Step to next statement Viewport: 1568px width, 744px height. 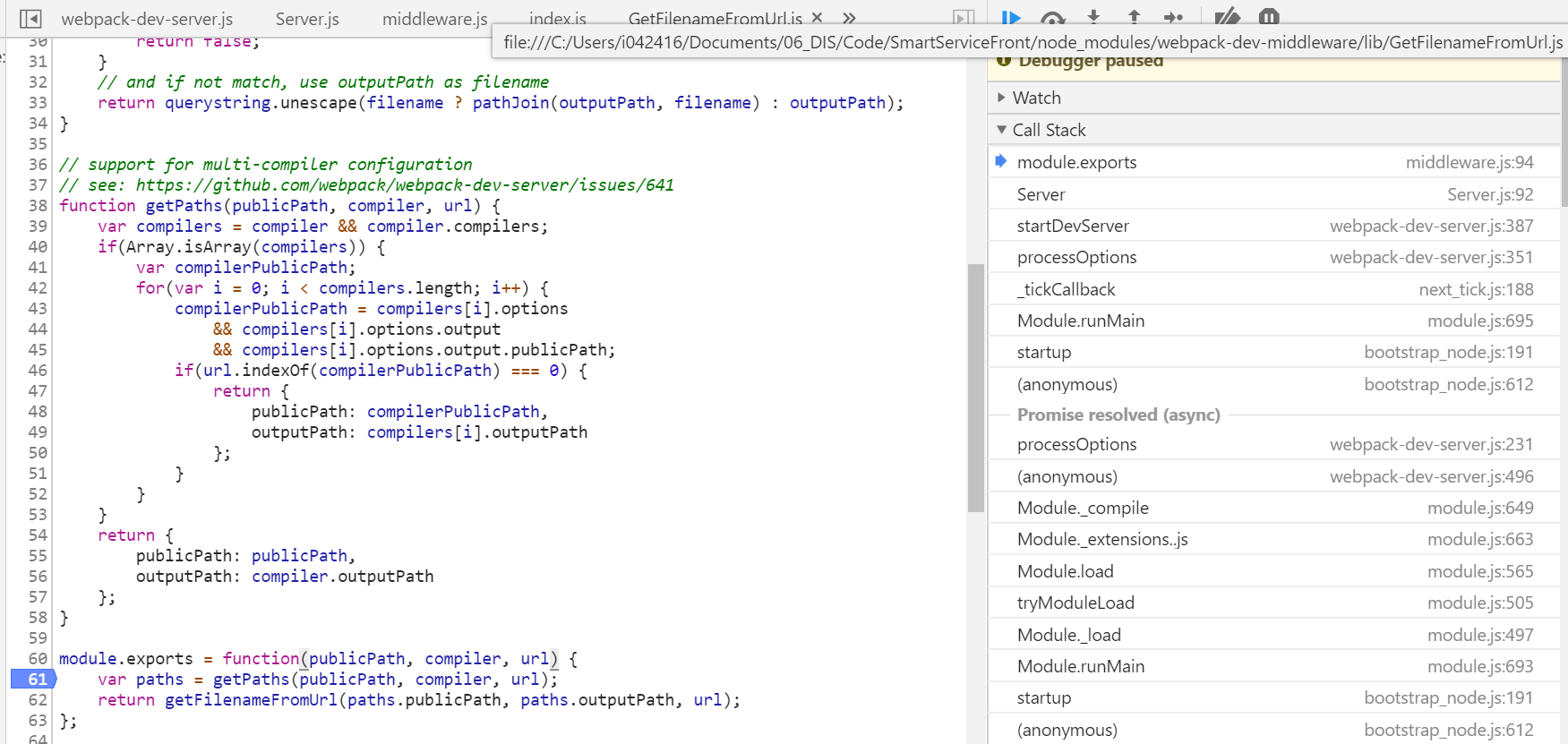1174,17
